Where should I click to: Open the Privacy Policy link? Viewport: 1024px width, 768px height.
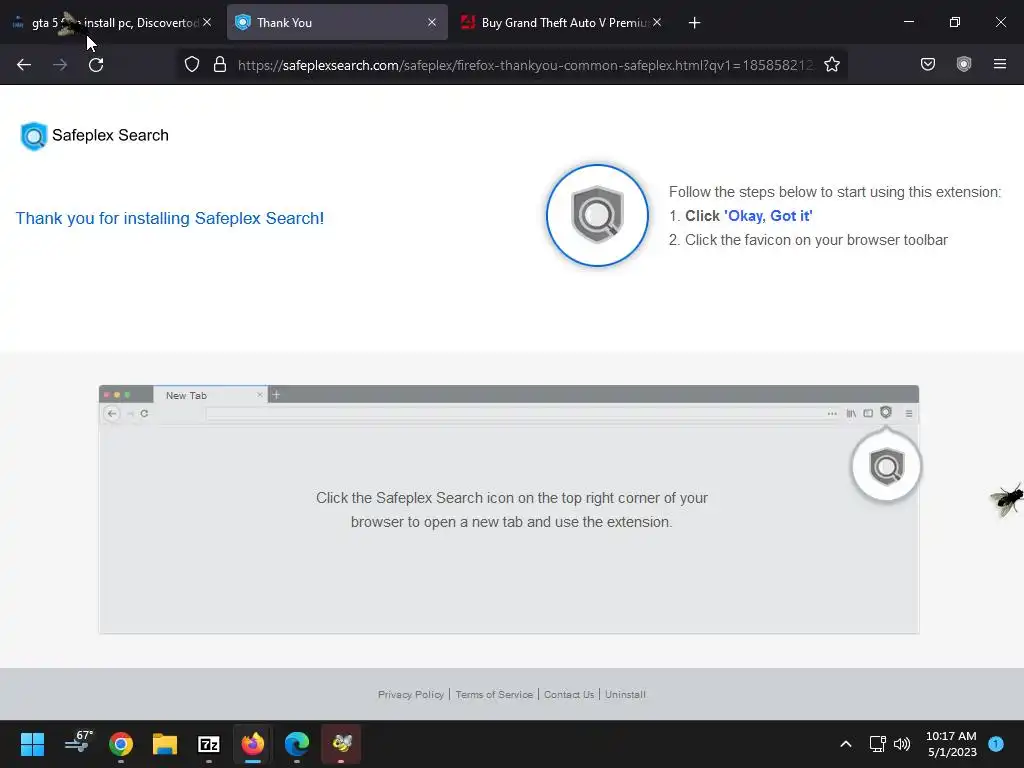(x=411, y=694)
